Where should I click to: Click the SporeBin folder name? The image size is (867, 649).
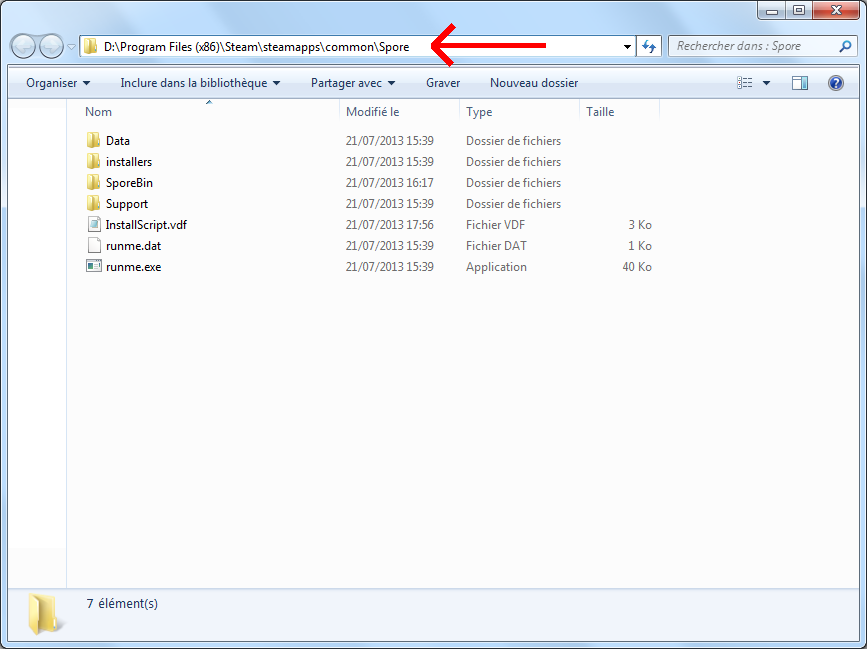point(129,183)
